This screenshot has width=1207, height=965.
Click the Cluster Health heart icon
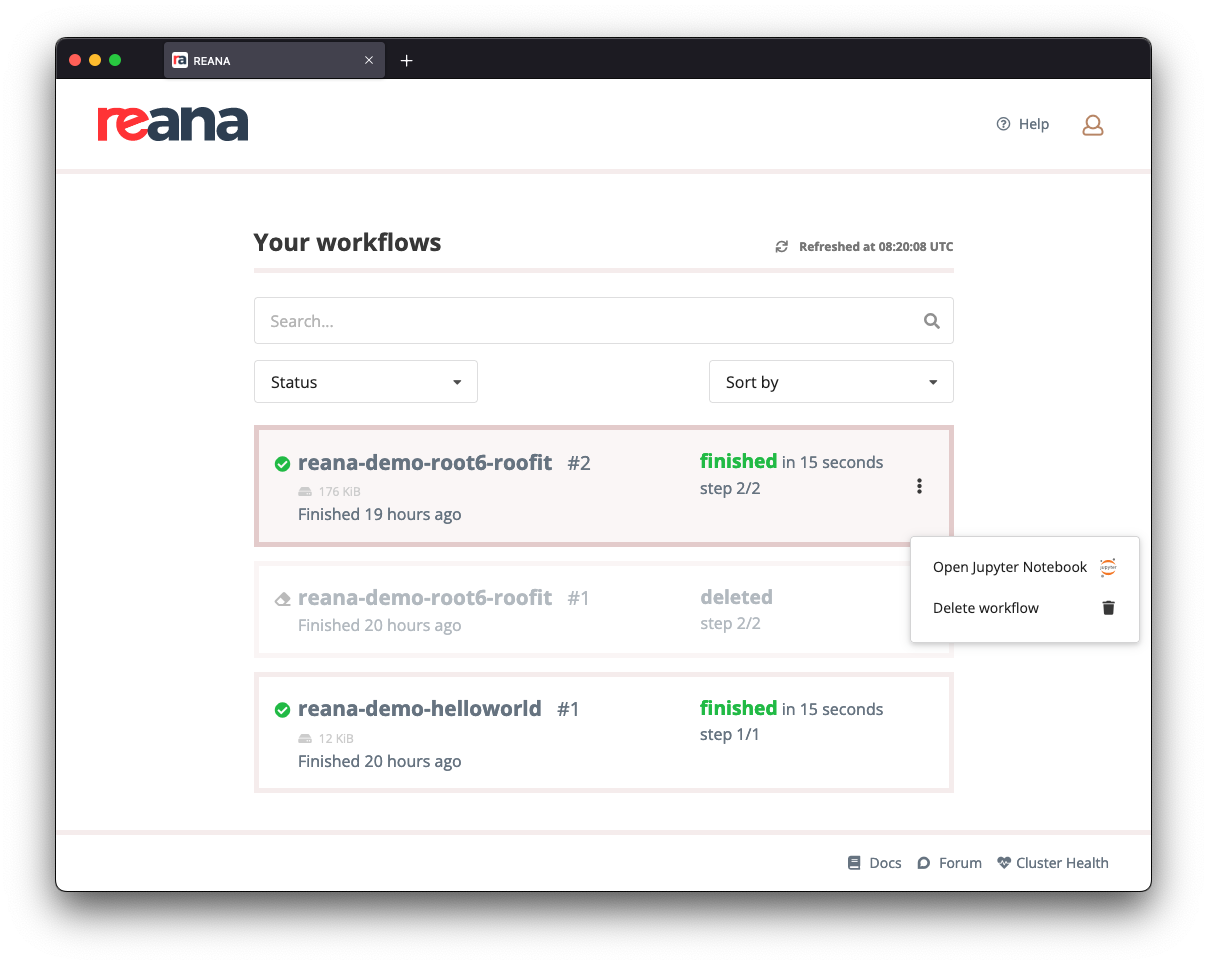point(1003,862)
